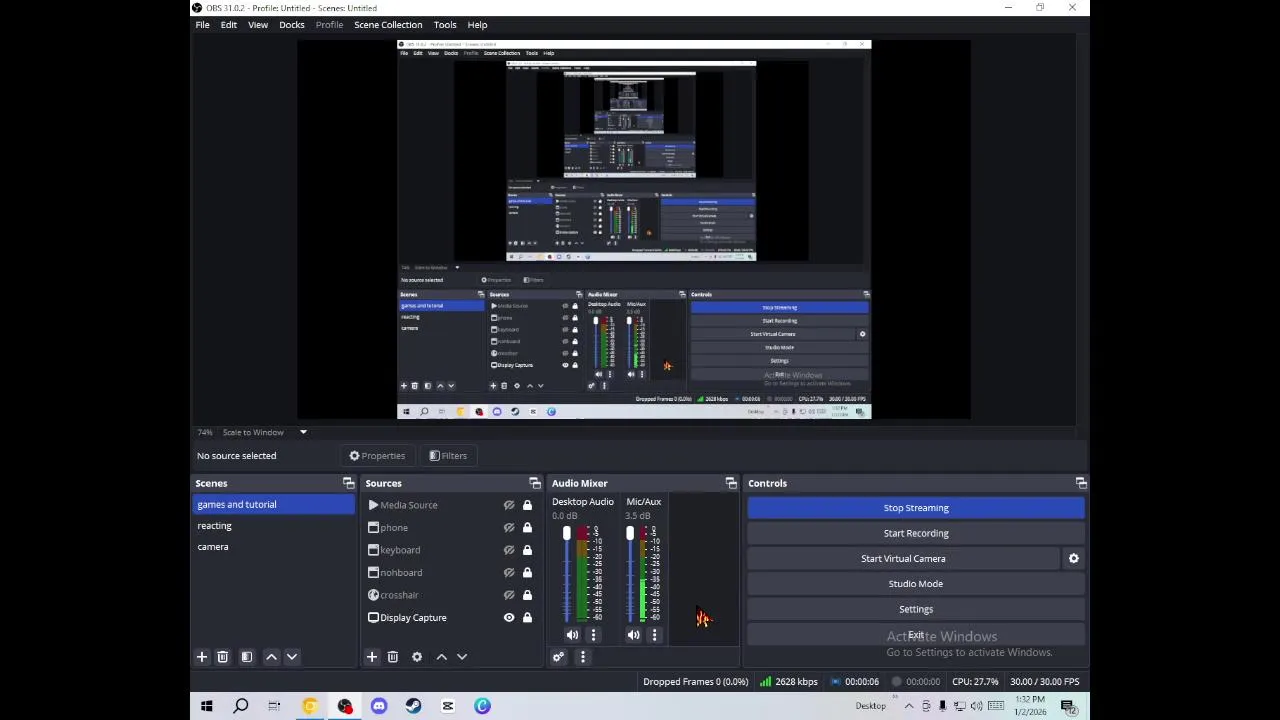Show hidden system tray icons

pos(908,706)
